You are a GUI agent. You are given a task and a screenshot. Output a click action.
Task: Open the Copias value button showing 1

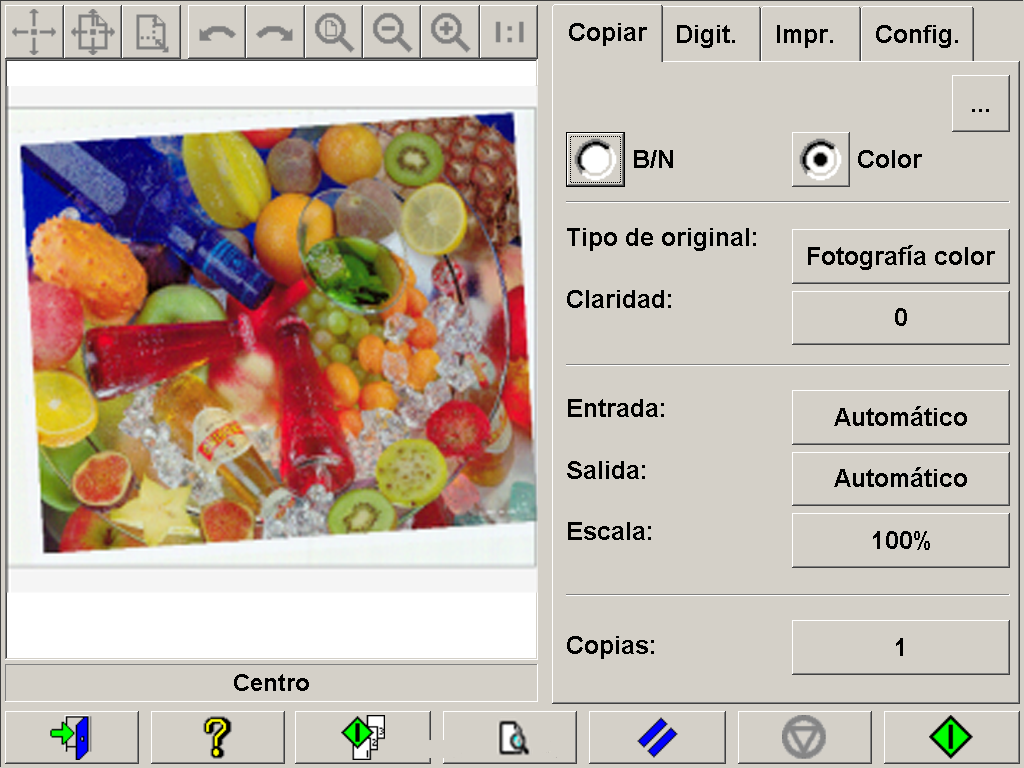click(x=901, y=647)
